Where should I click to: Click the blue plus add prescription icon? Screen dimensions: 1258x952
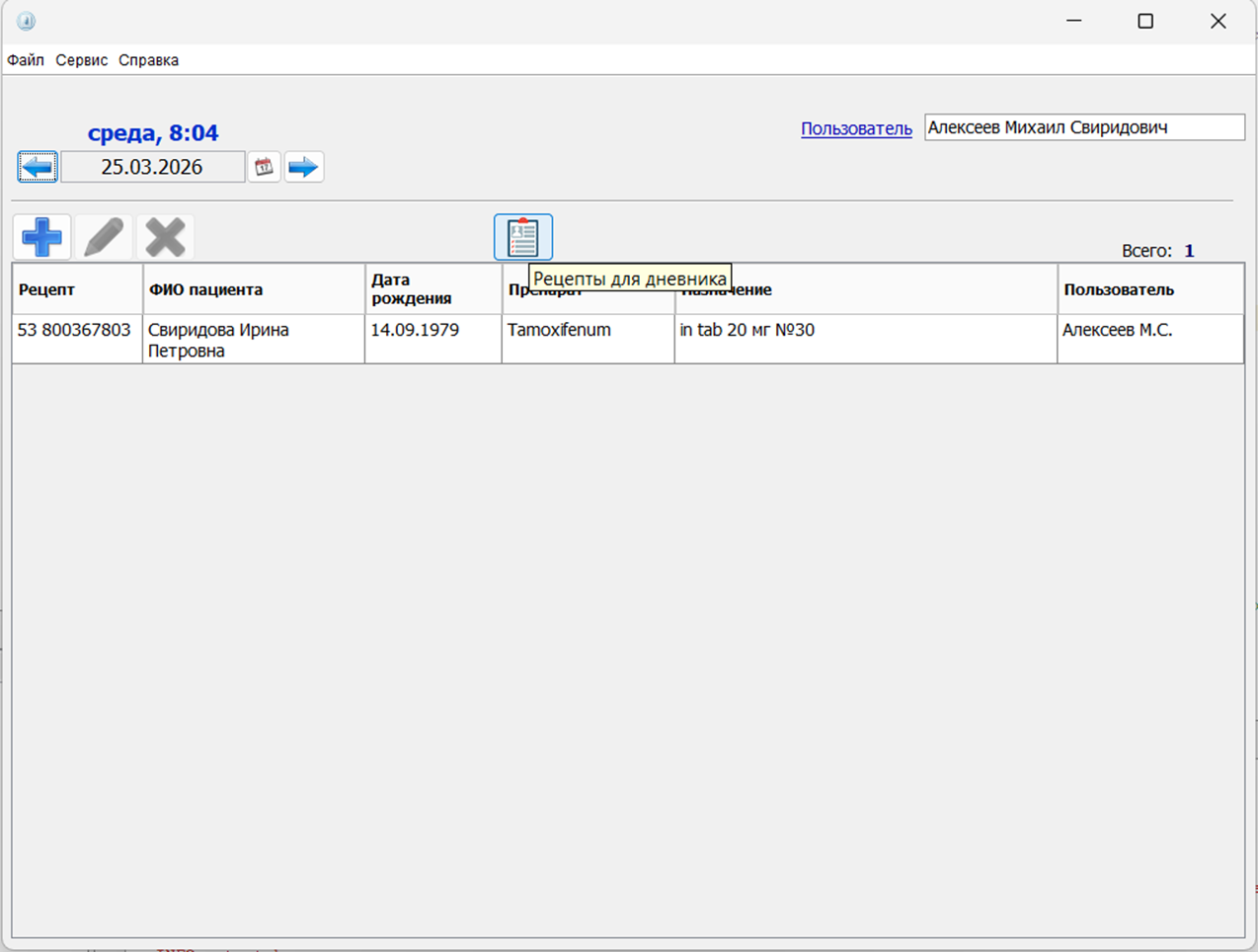41,237
